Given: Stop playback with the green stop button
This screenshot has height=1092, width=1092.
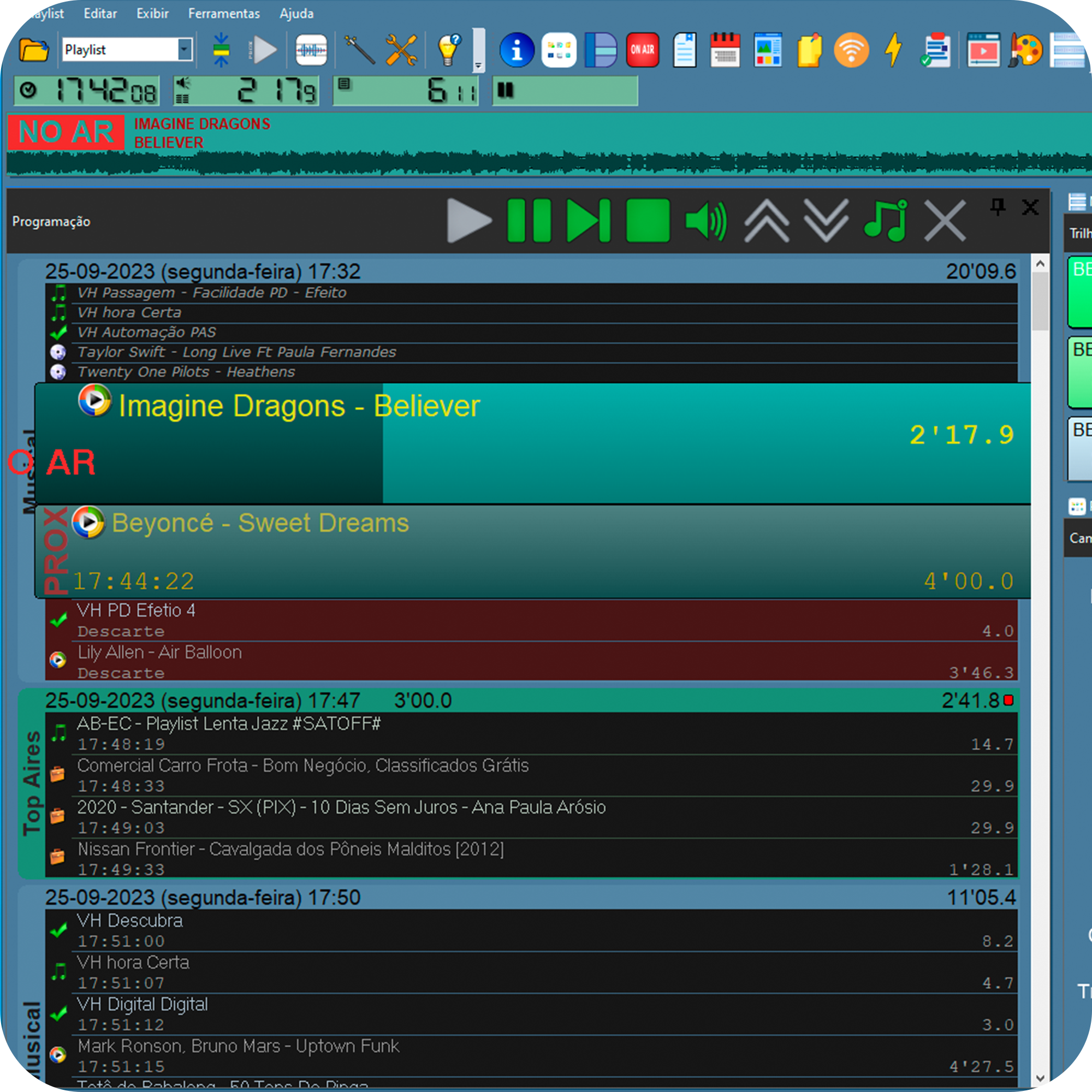Looking at the screenshot, I should click(648, 222).
